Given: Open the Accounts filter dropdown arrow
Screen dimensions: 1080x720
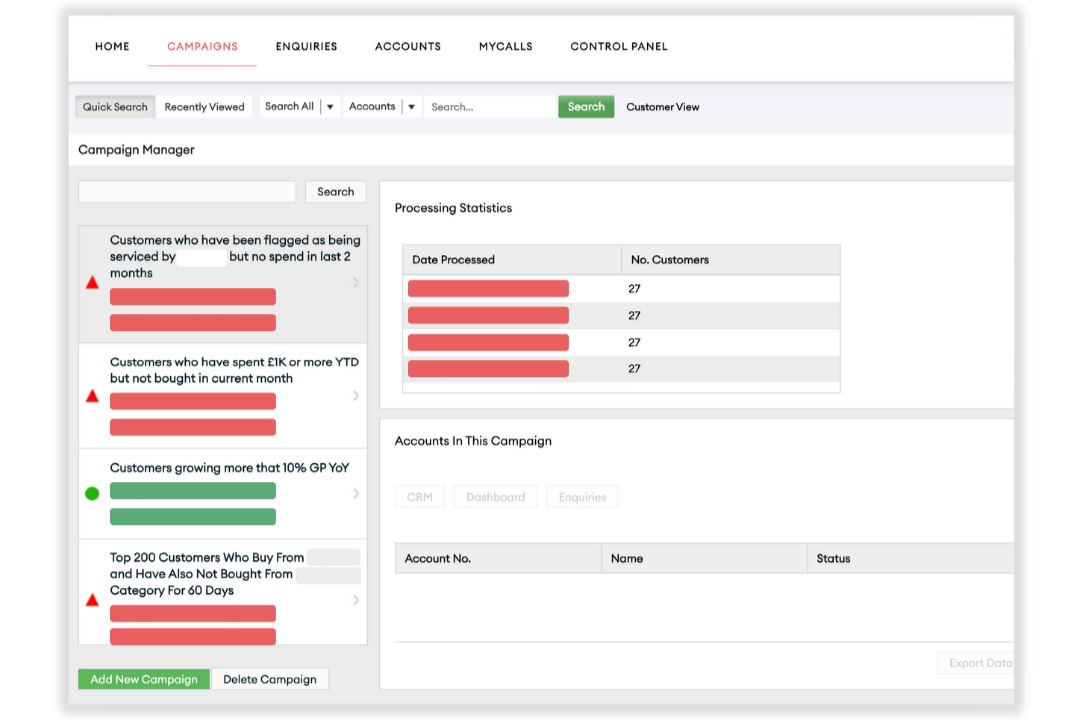Looking at the screenshot, I should pyautogui.click(x=411, y=107).
